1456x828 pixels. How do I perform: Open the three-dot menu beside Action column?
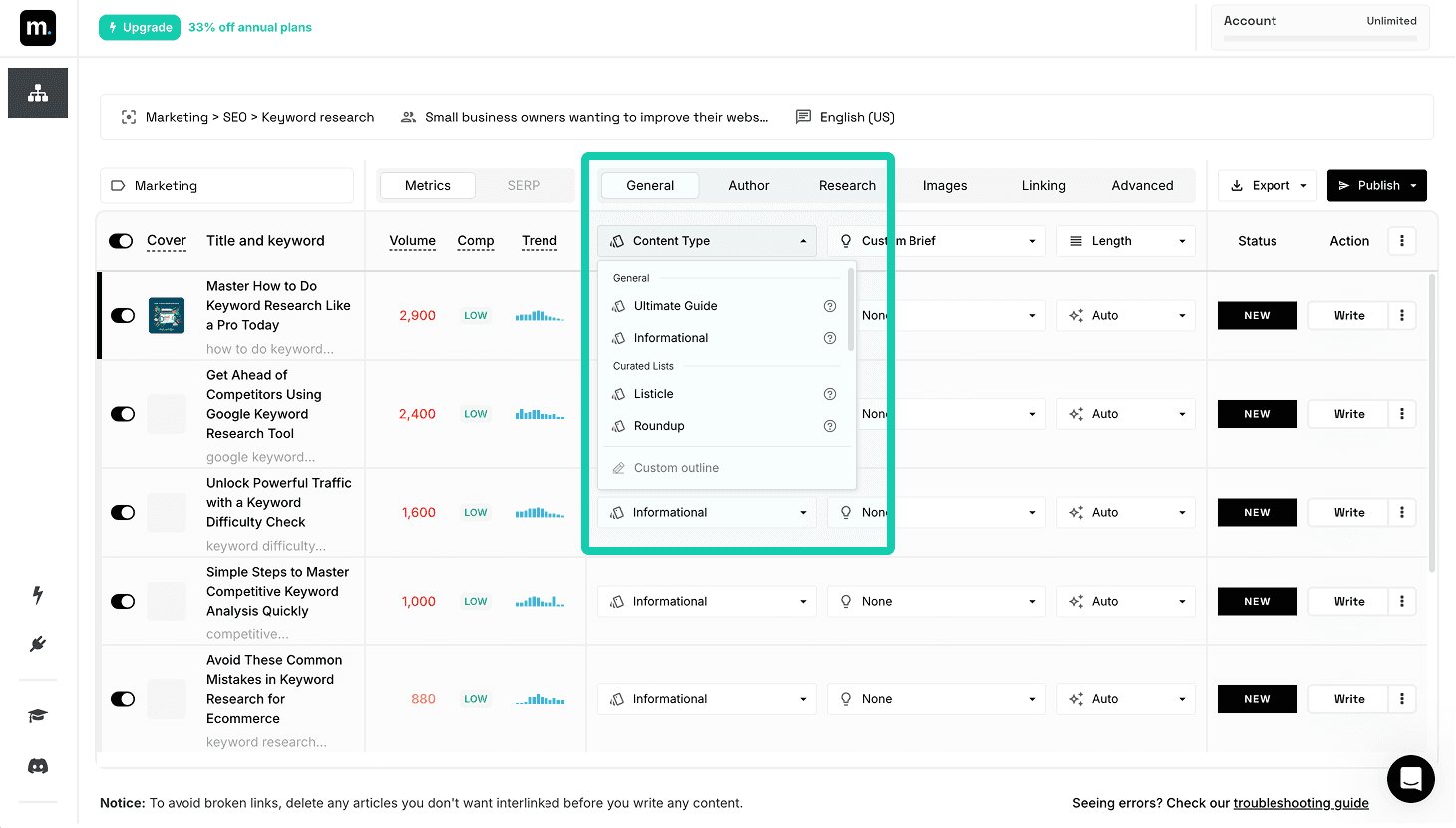coord(1401,240)
